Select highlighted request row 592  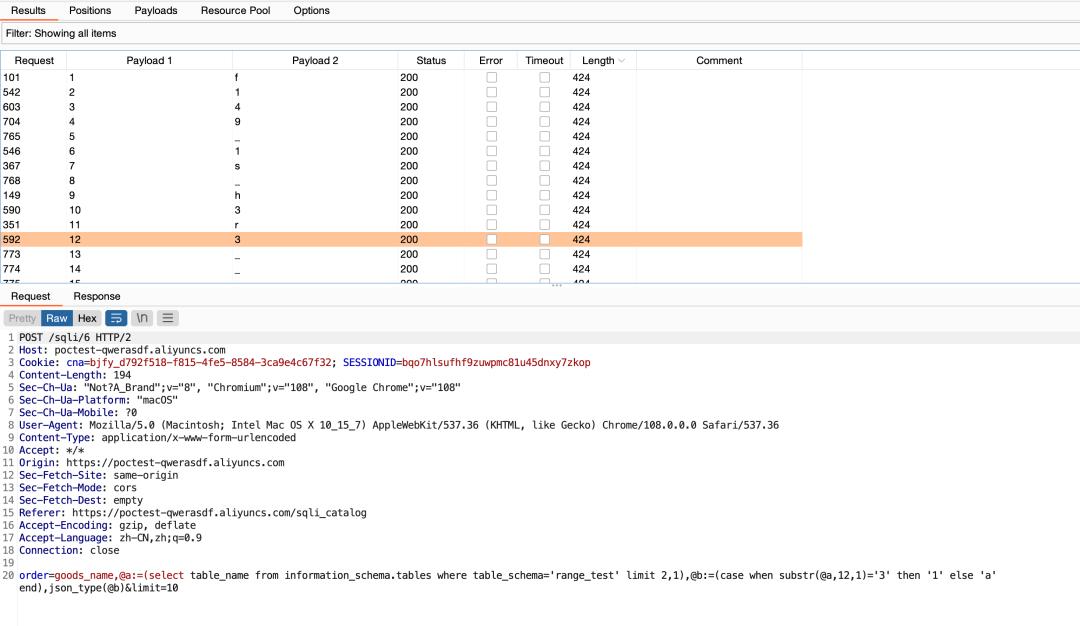coord(402,240)
